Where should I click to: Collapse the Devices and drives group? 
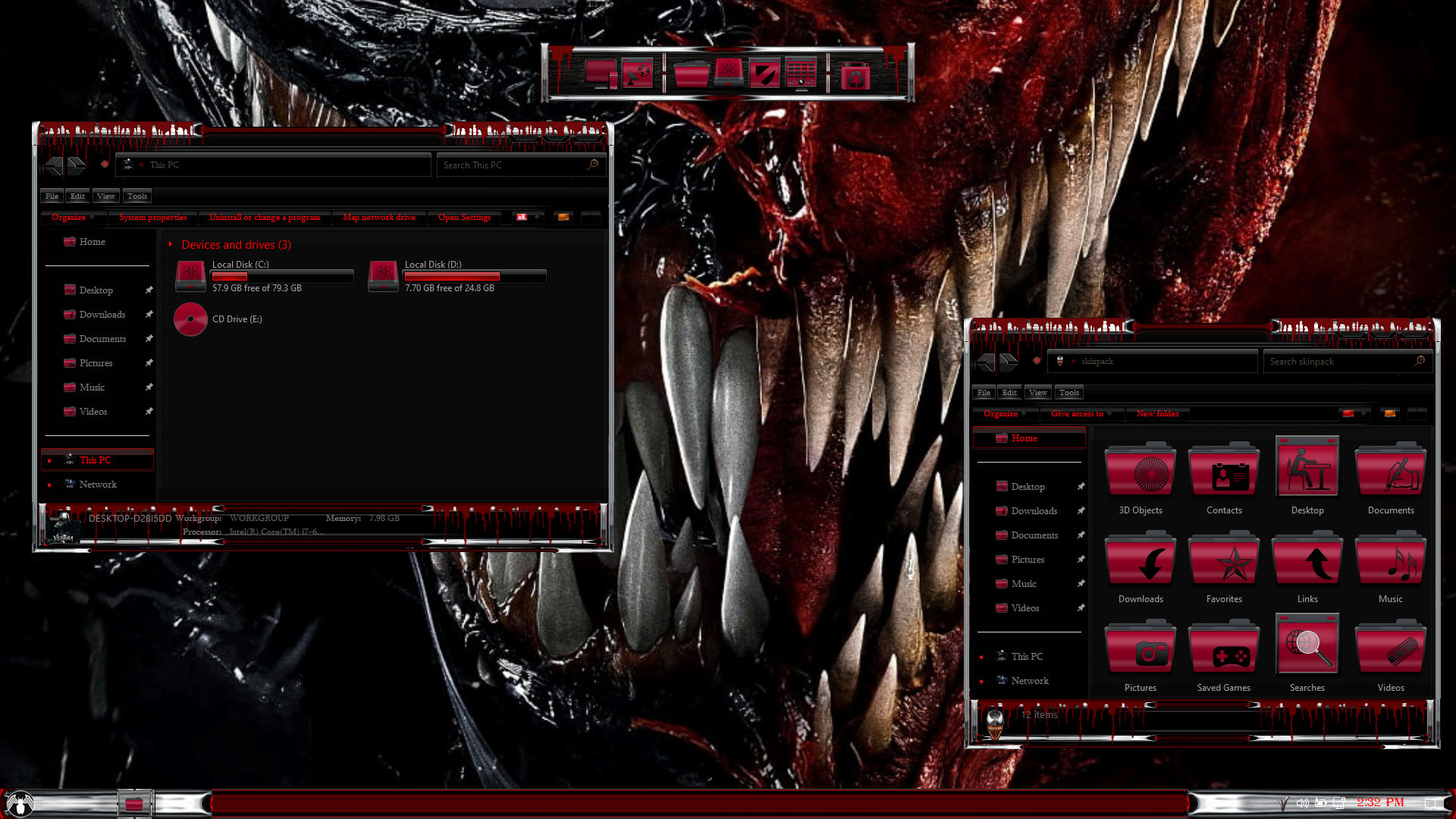(x=171, y=245)
